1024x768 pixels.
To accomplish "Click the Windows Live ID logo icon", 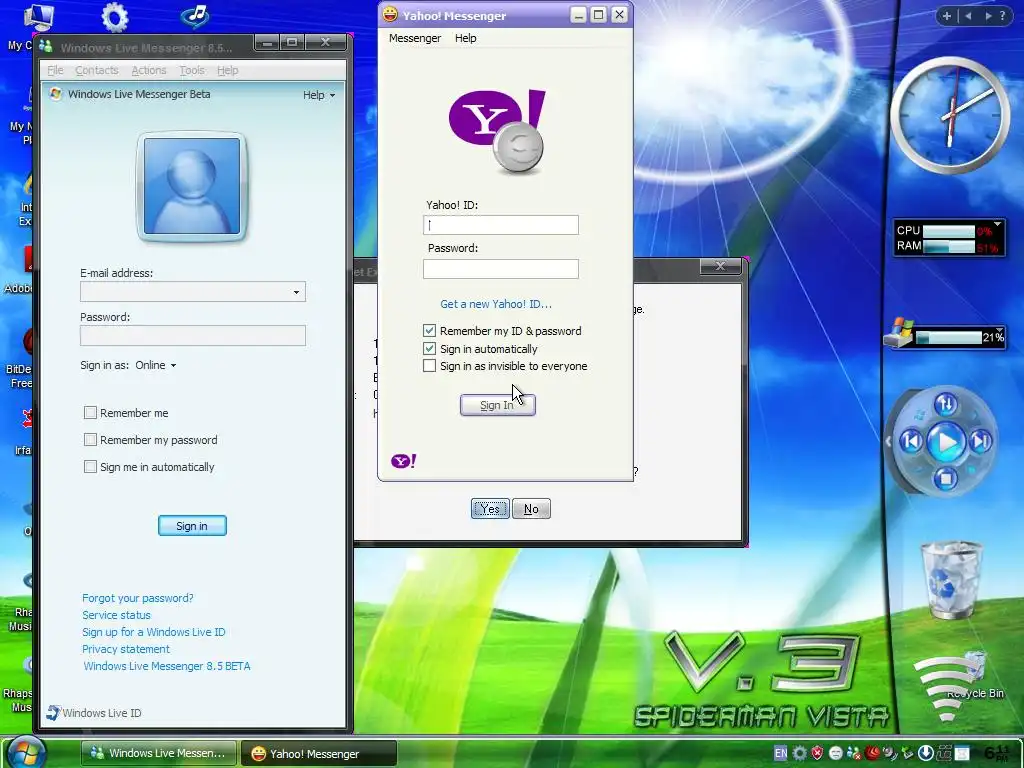I will pyautogui.click(x=53, y=712).
